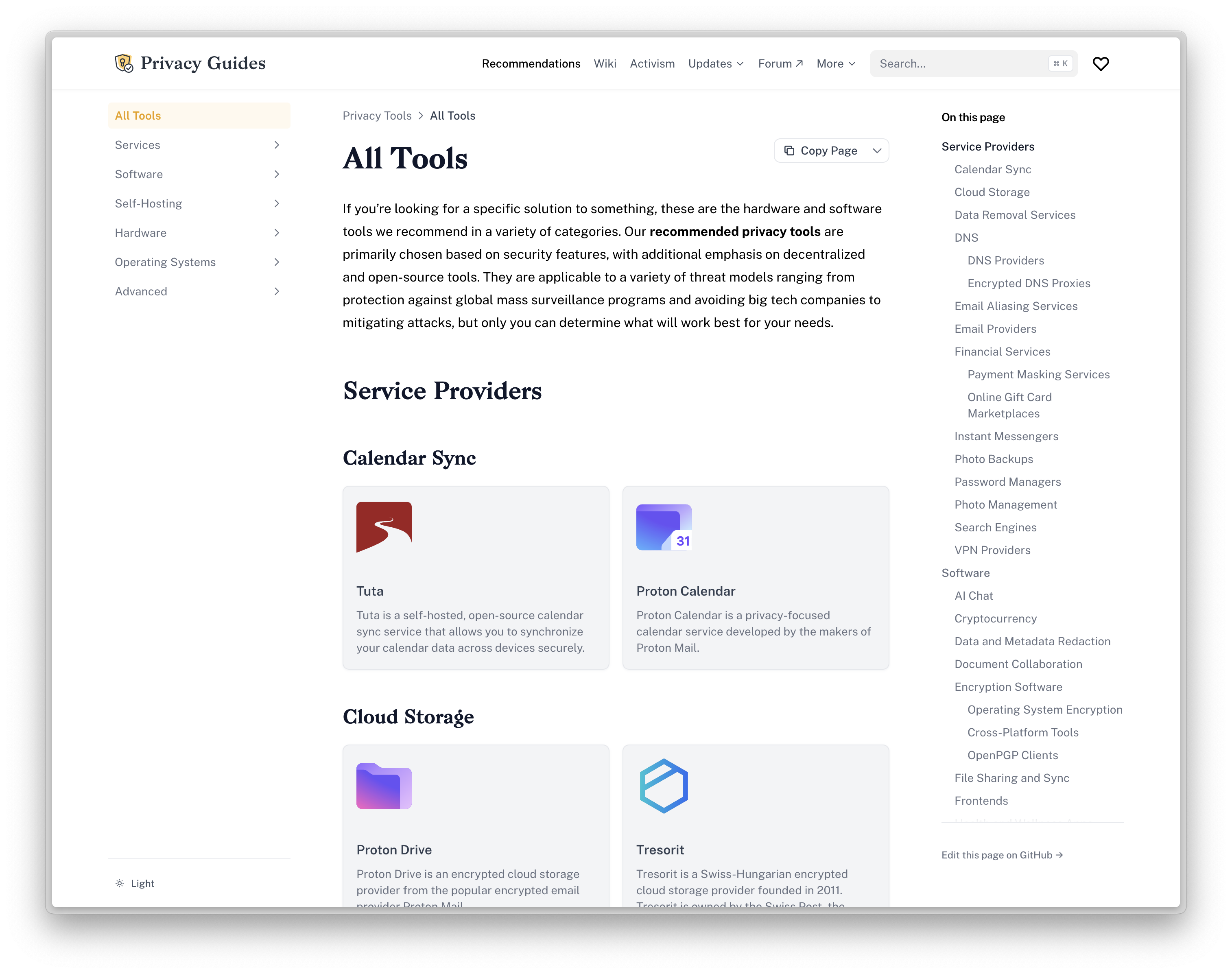Focus the Search input field
Image resolution: width=1232 pixels, height=974 pixels.
click(974, 64)
